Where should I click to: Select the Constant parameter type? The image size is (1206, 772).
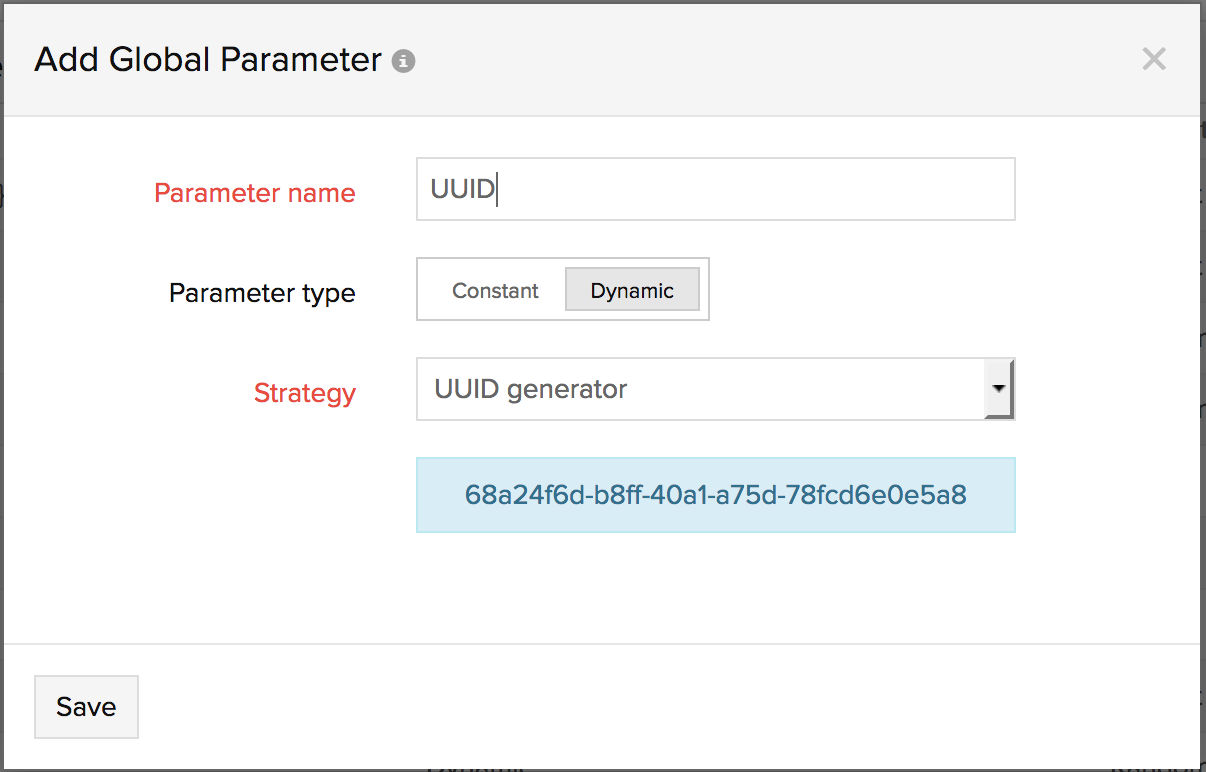point(495,290)
